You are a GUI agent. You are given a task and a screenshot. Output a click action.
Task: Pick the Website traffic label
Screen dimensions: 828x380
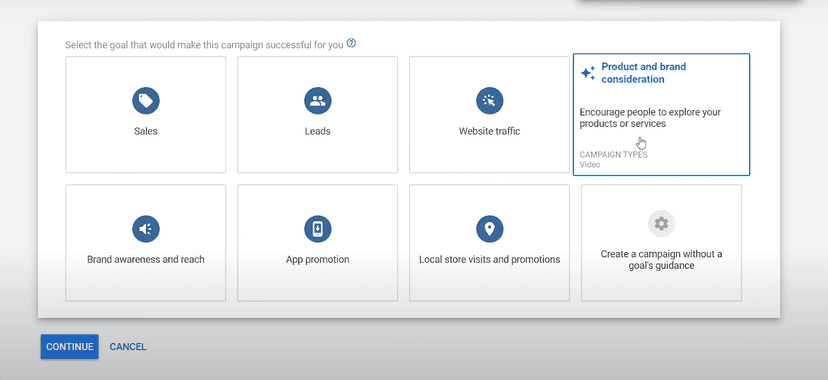[490, 131]
